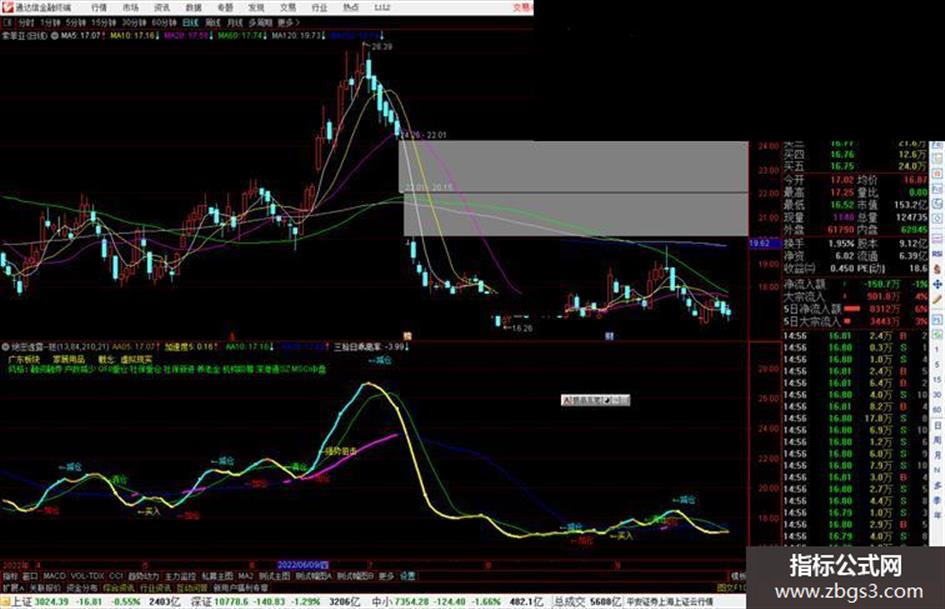
Task: Select the VOL-TDX indicator tab
Action: click(x=88, y=576)
